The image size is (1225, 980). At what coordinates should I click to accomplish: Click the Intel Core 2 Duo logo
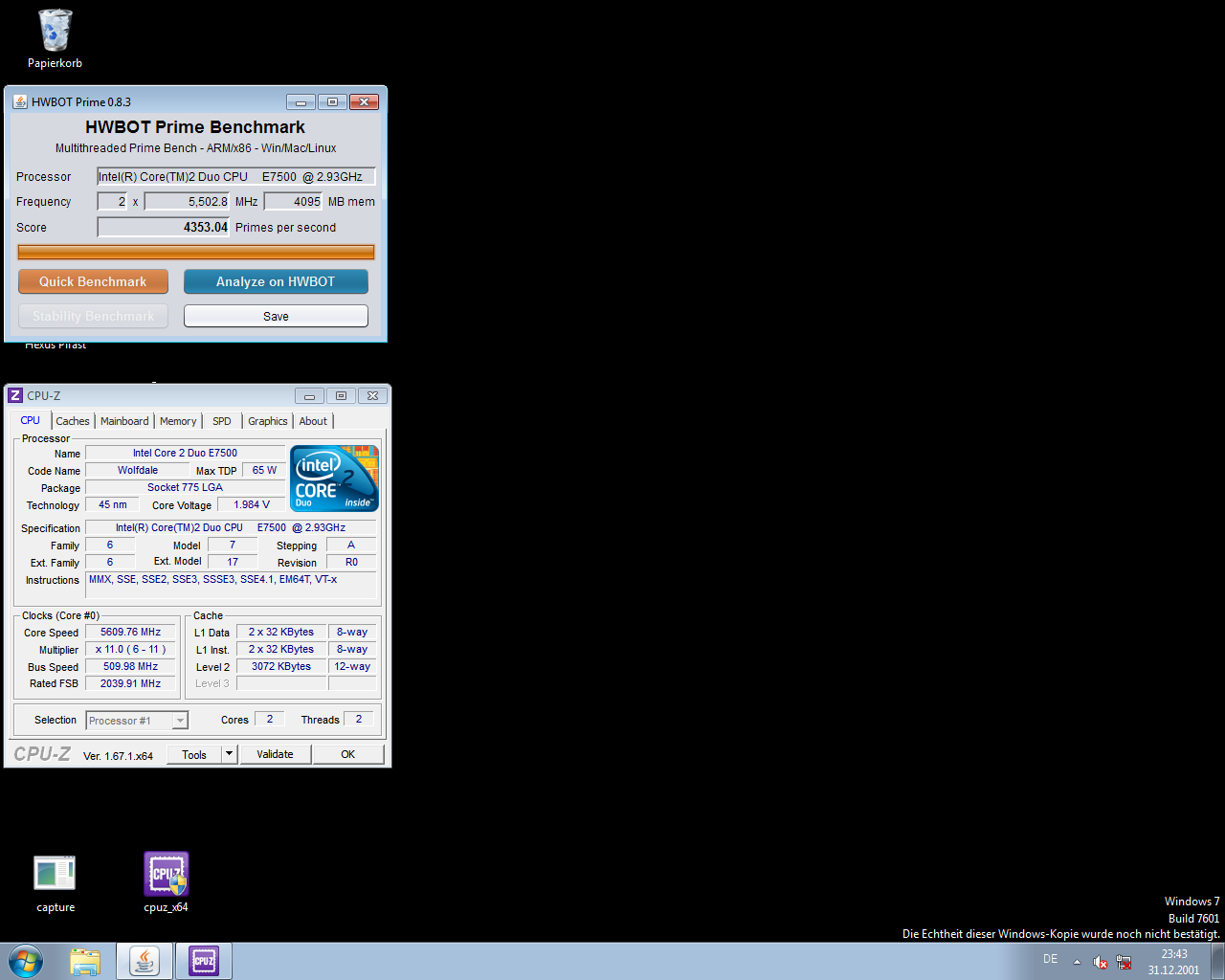(334, 478)
